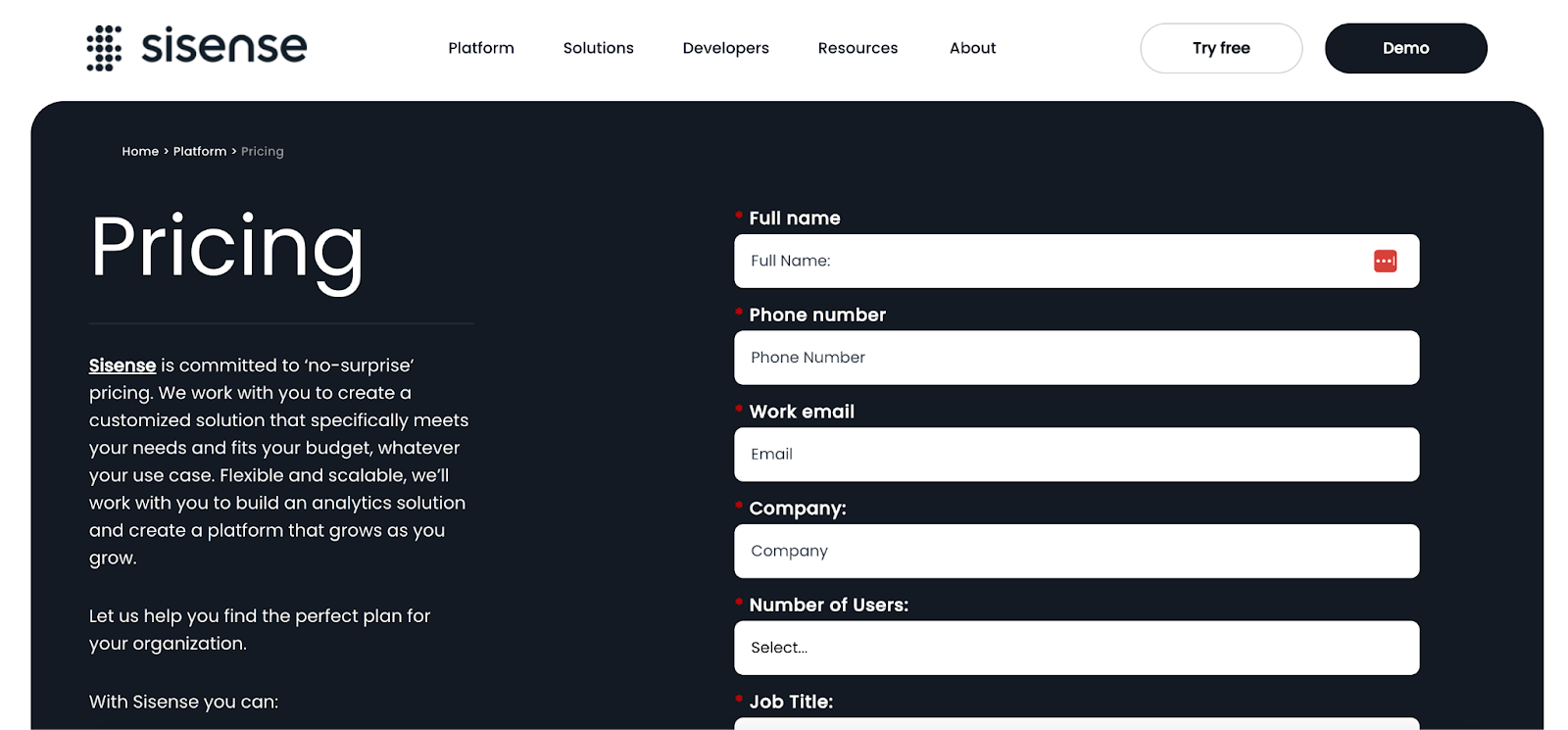Click "With Sisense you can:" text
This screenshot has width=1568, height=730.
pos(183,702)
